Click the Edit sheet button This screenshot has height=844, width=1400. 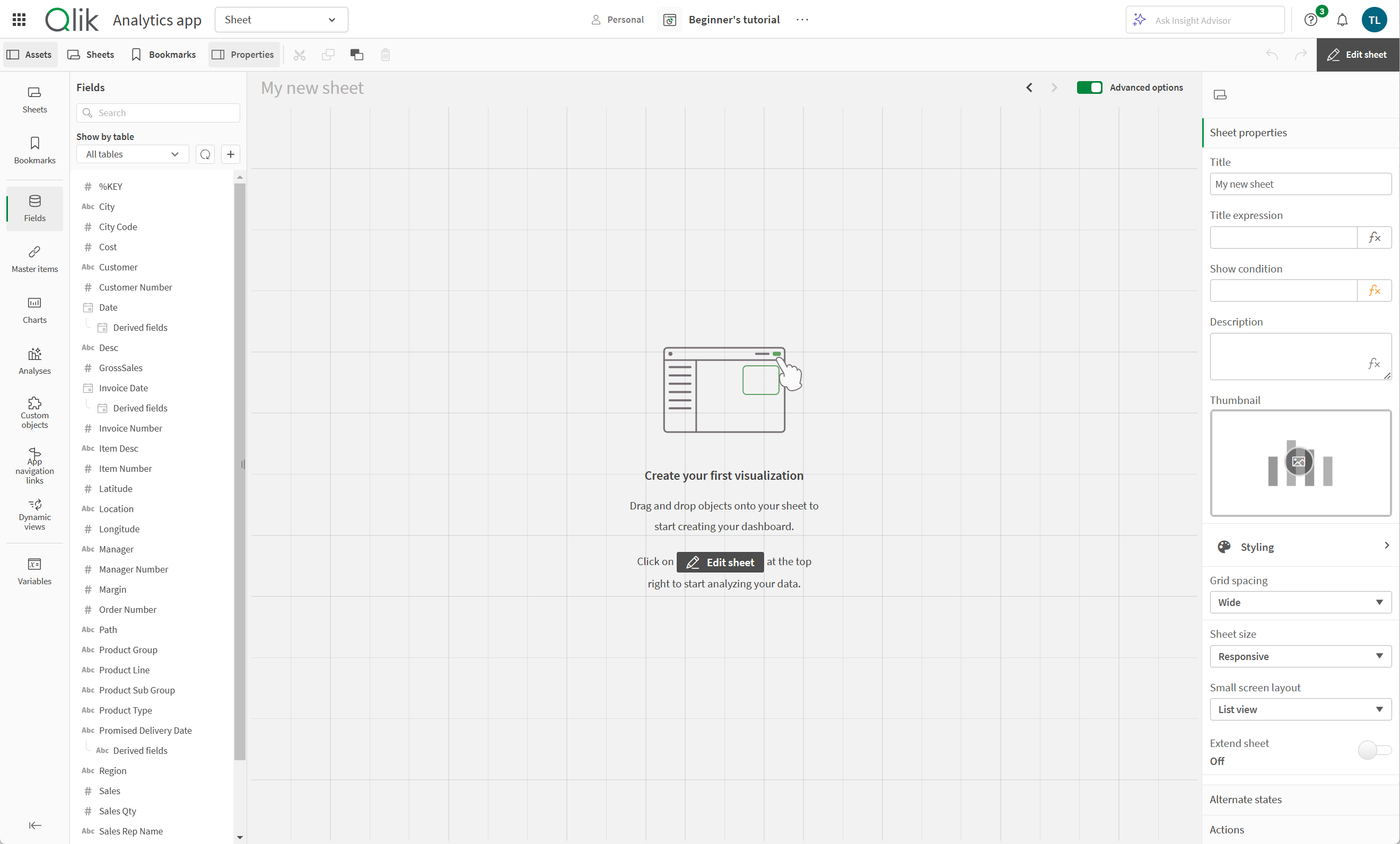pos(1358,54)
